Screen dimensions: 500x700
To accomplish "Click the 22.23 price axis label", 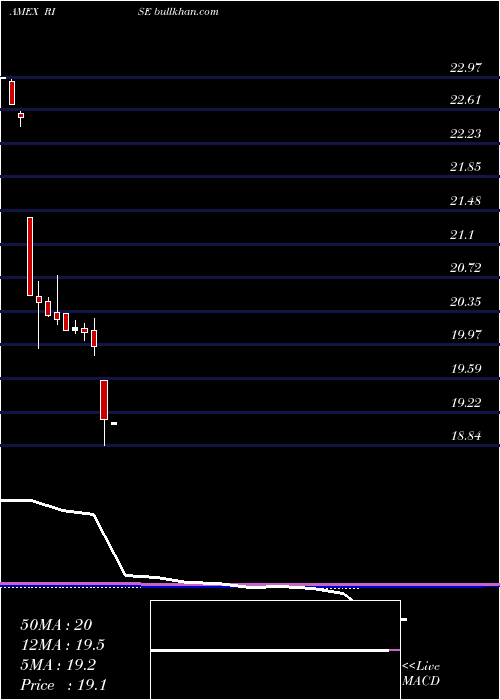I will tap(466, 133).
